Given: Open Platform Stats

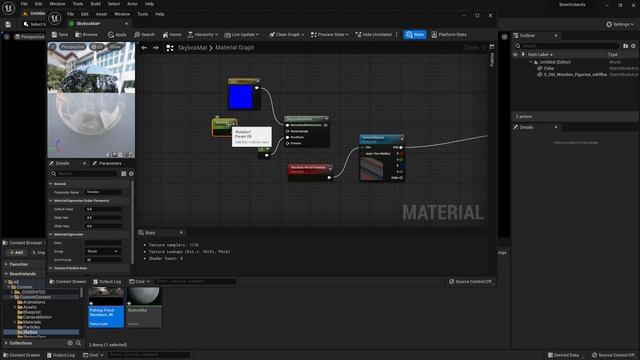Looking at the screenshot, I should click(449, 35).
